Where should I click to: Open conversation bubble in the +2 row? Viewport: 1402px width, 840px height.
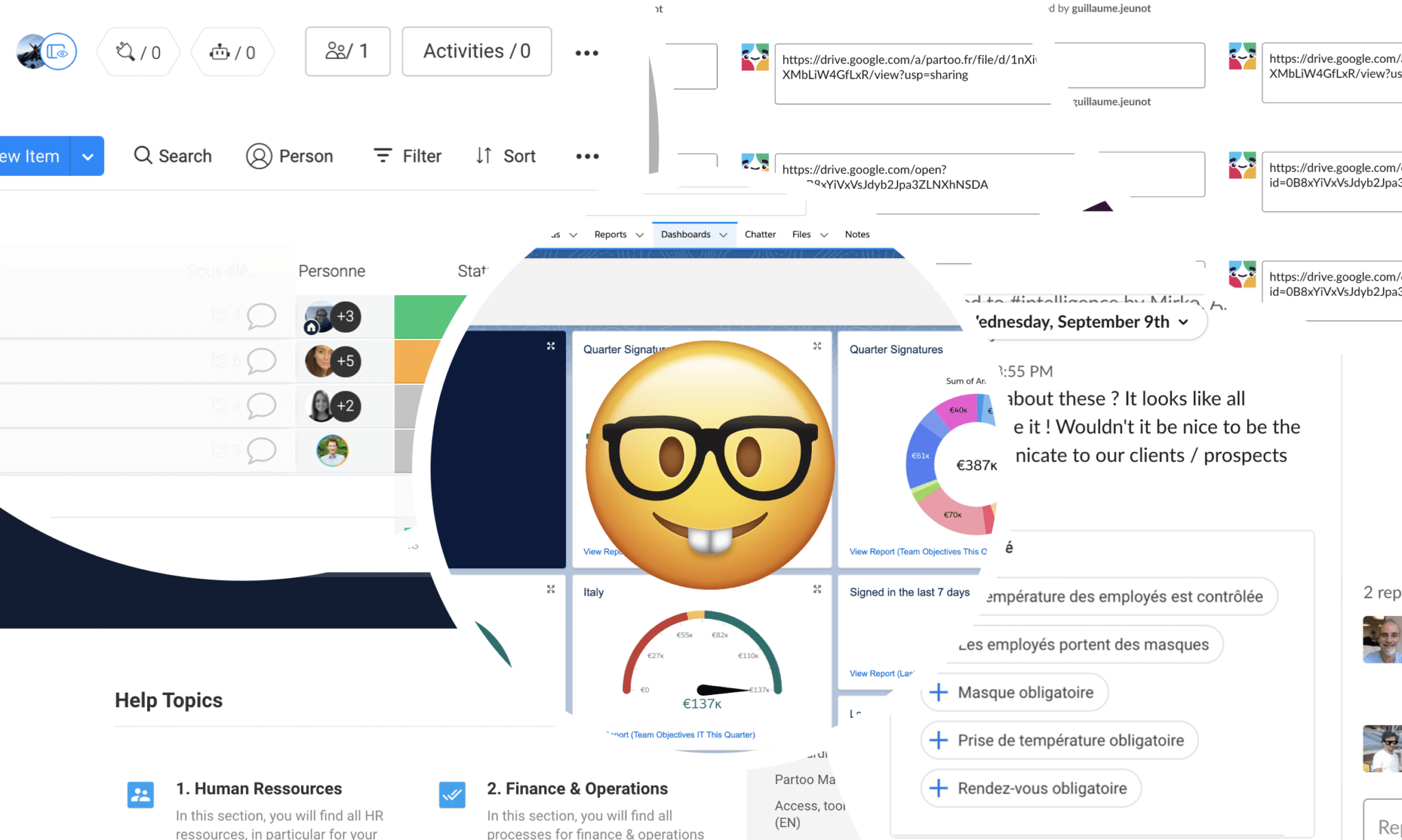point(261,405)
